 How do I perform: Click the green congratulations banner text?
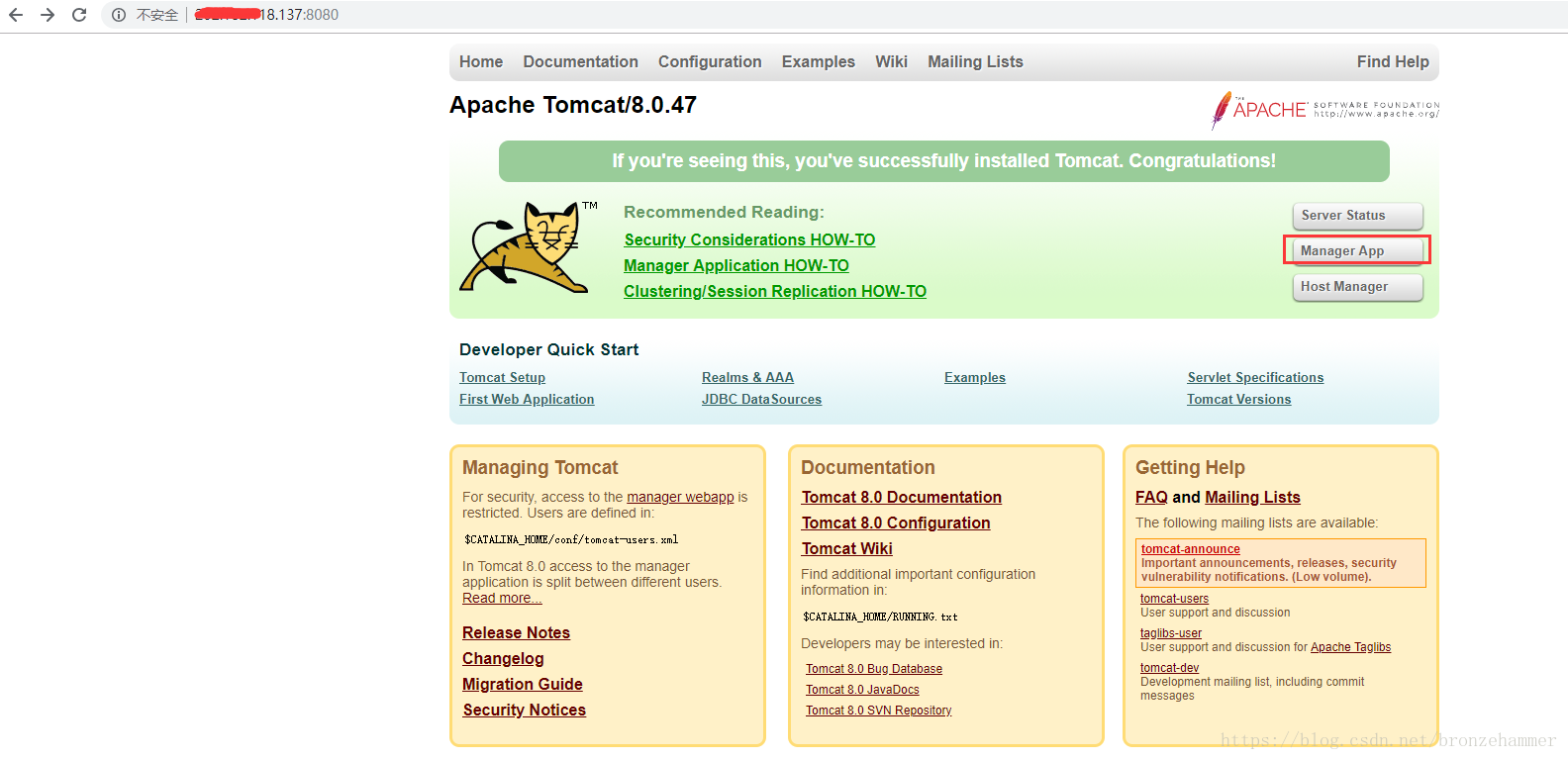[943, 160]
